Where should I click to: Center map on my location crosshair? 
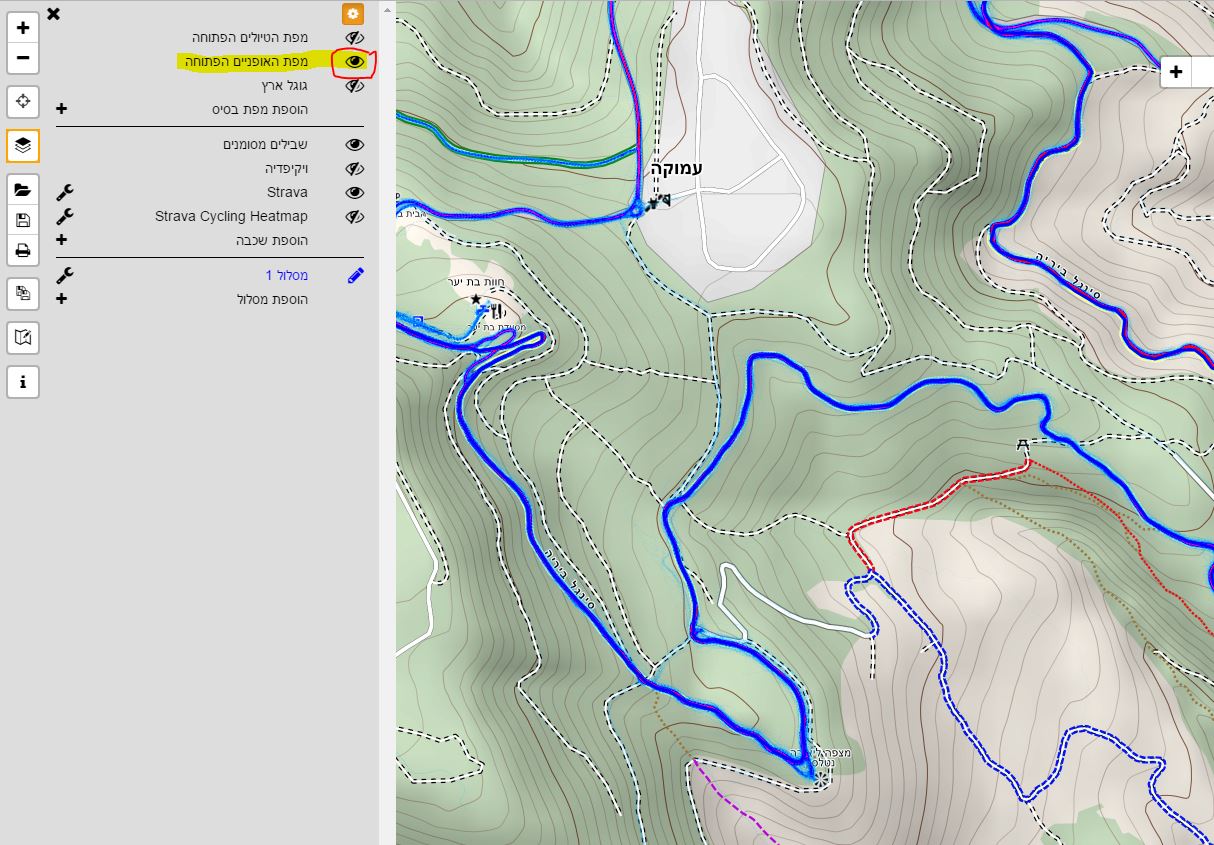point(23,101)
